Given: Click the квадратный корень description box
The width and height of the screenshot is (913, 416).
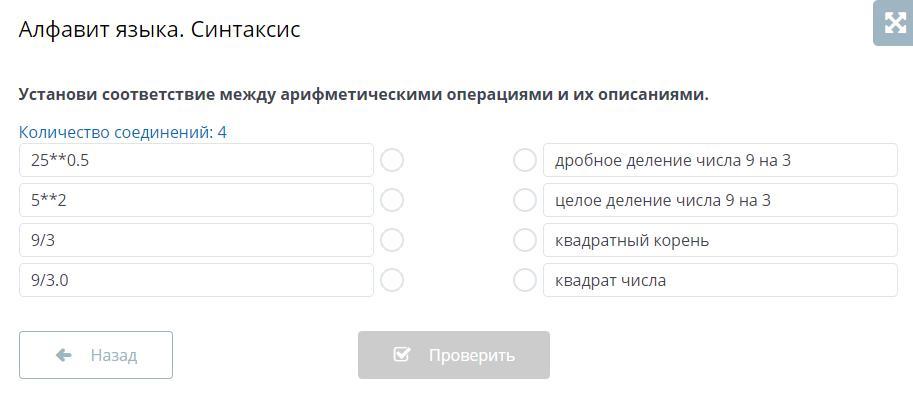Looking at the screenshot, I should (x=720, y=240).
